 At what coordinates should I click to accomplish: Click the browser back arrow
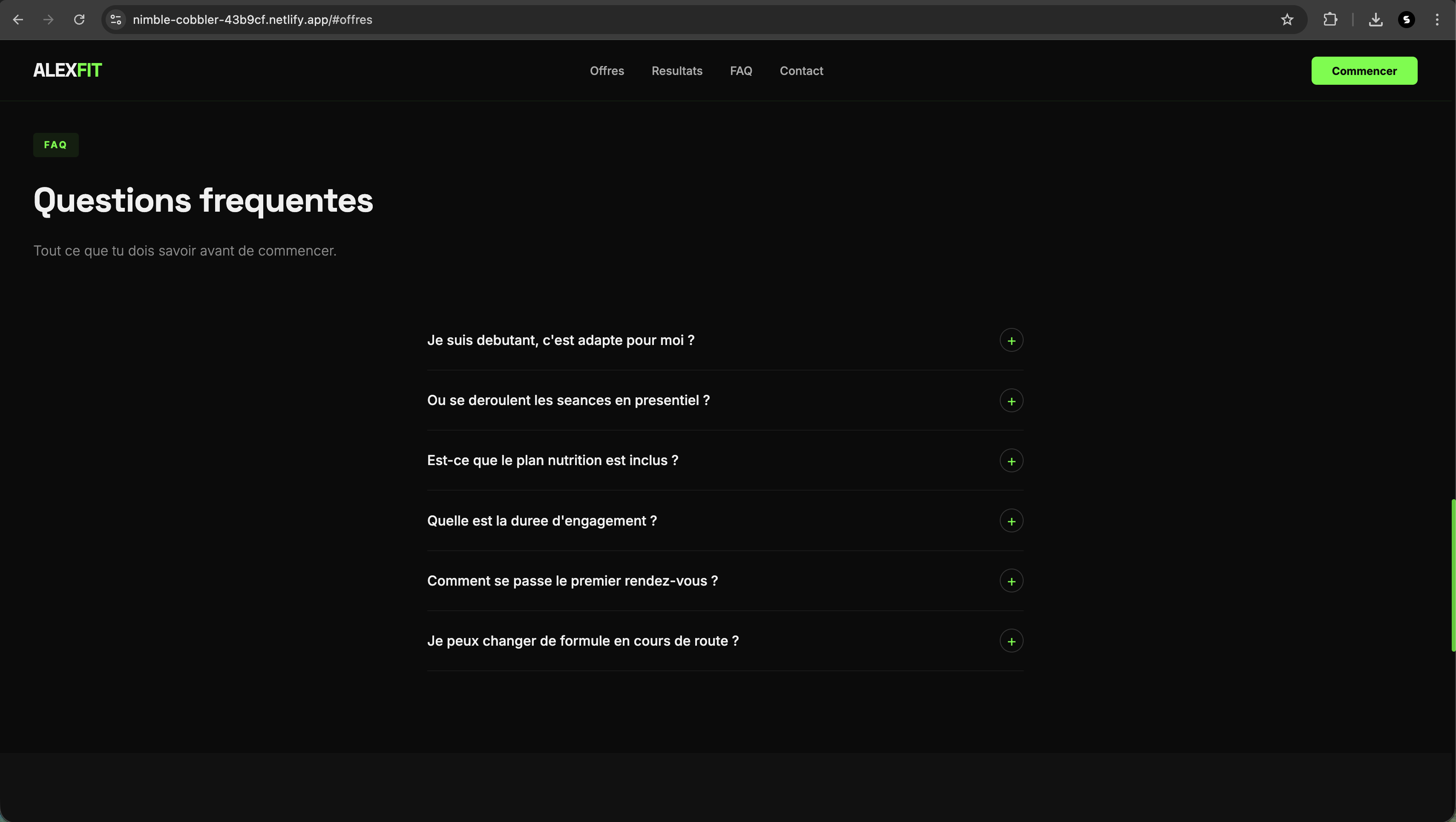pos(18,20)
